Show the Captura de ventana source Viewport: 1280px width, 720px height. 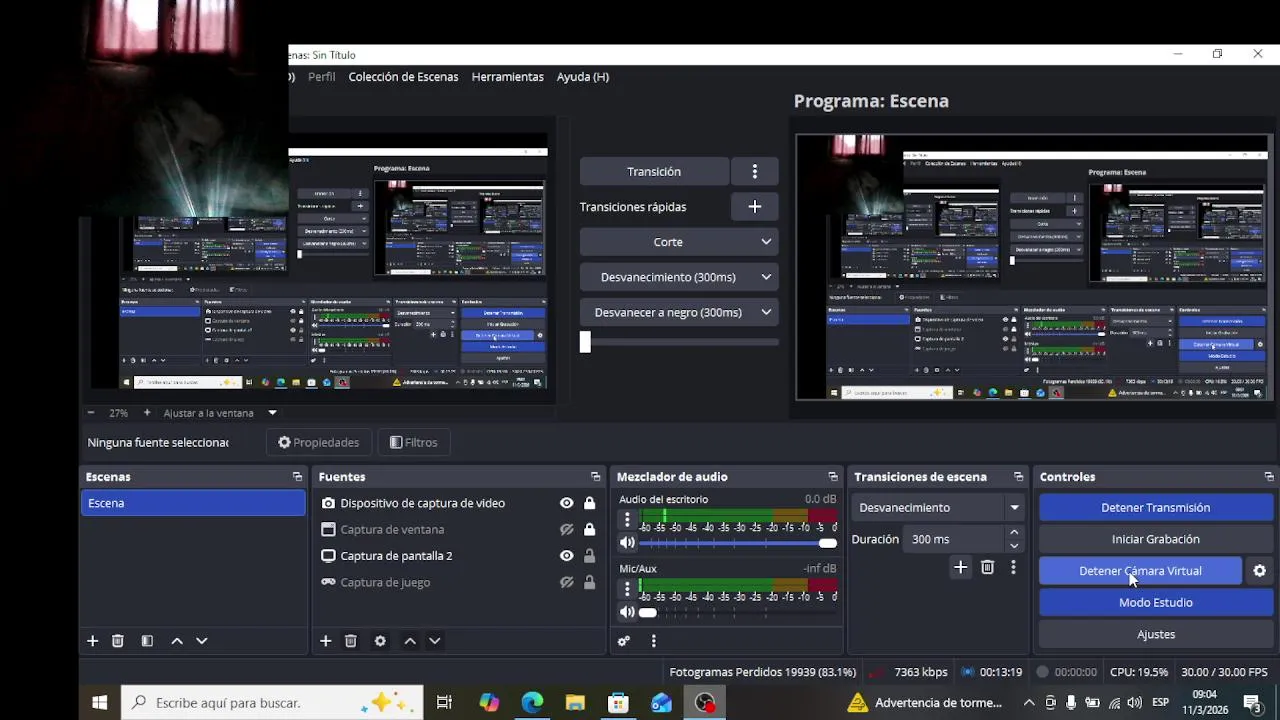567,530
